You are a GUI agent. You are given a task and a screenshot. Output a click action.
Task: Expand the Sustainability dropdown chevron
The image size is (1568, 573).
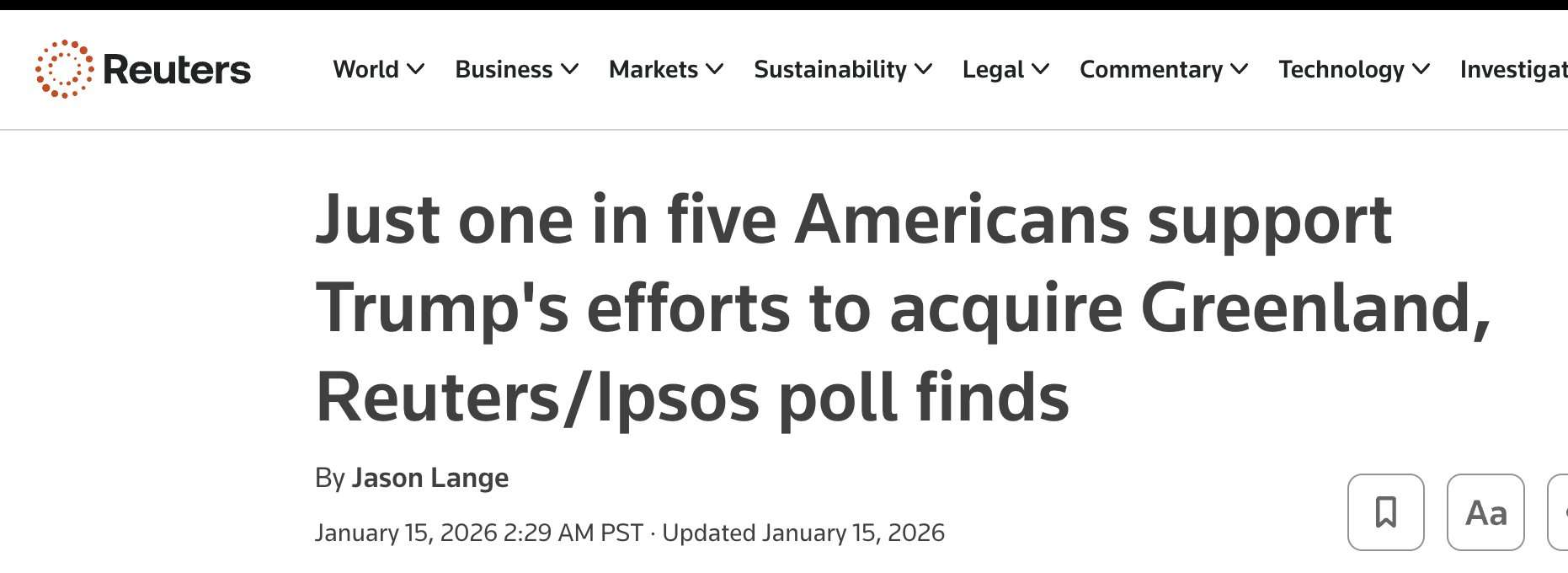(x=925, y=70)
